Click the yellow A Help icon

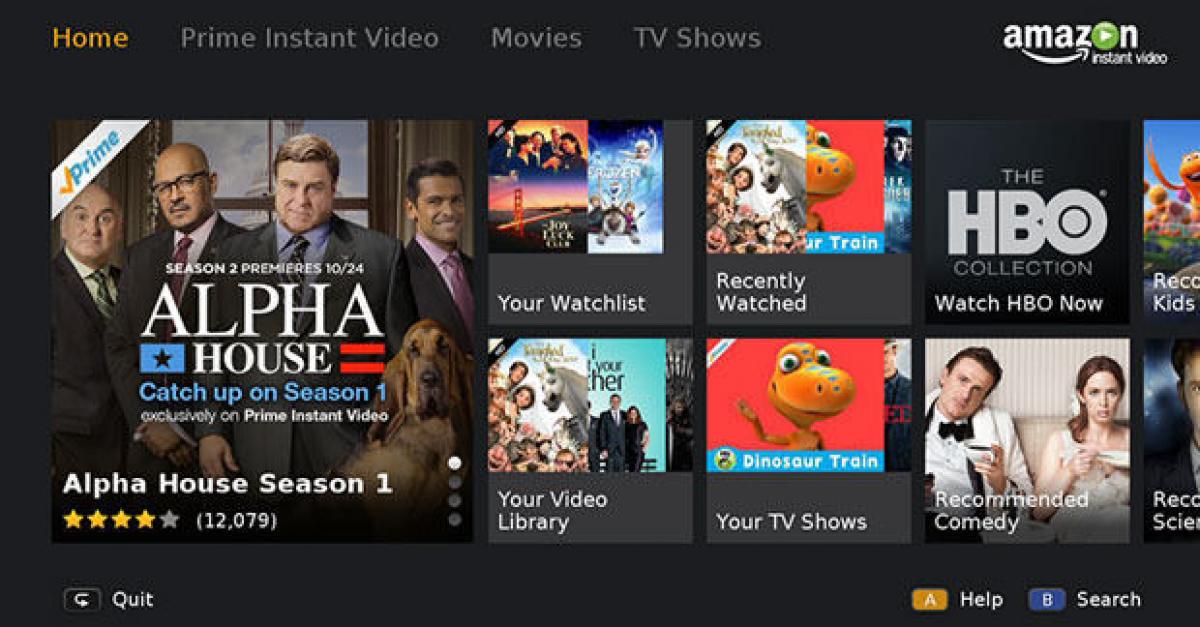(x=929, y=599)
